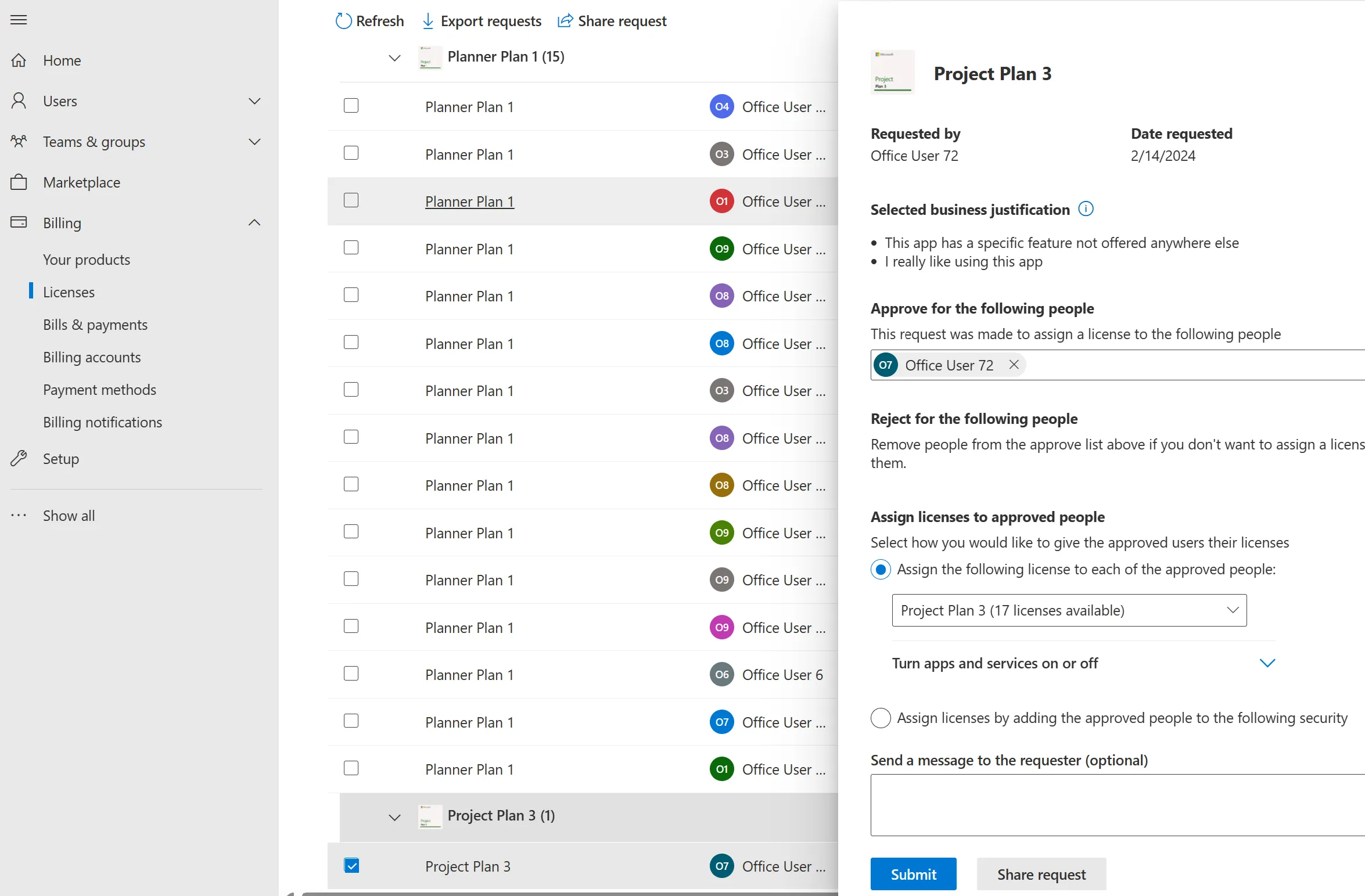Open Billing notifications
1365x896 pixels.
coord(102,422)
